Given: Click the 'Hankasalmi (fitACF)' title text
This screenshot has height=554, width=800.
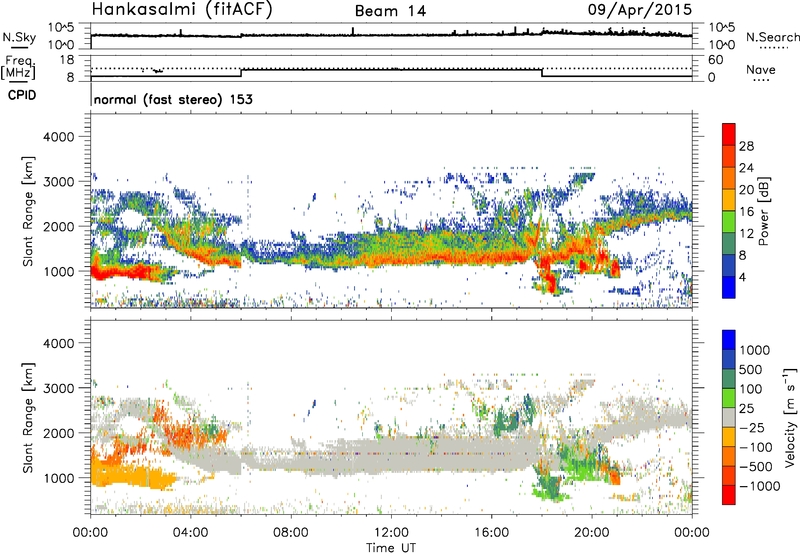Looking at the screenshot, I should 182,10.
